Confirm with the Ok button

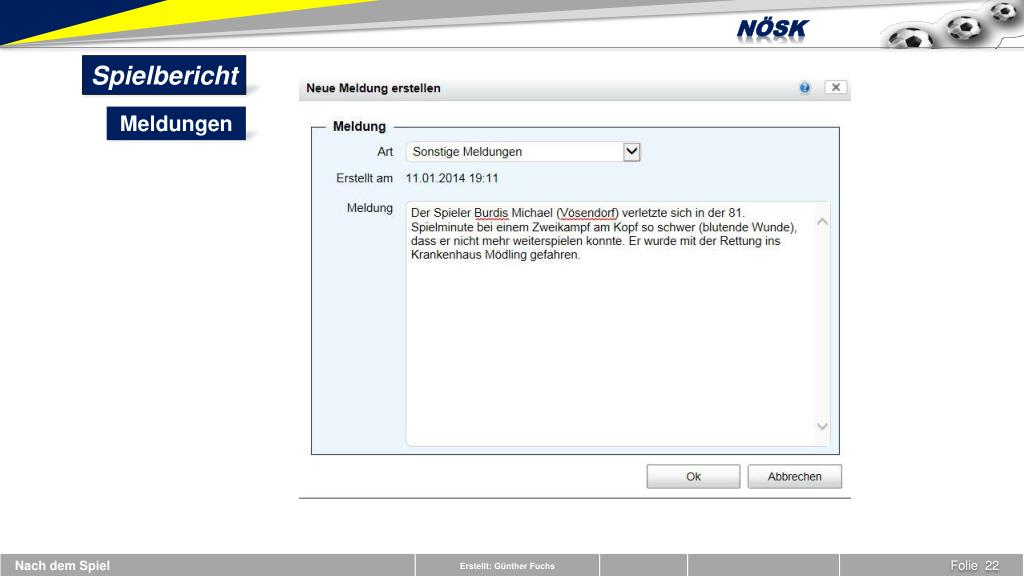coord(693,477)
